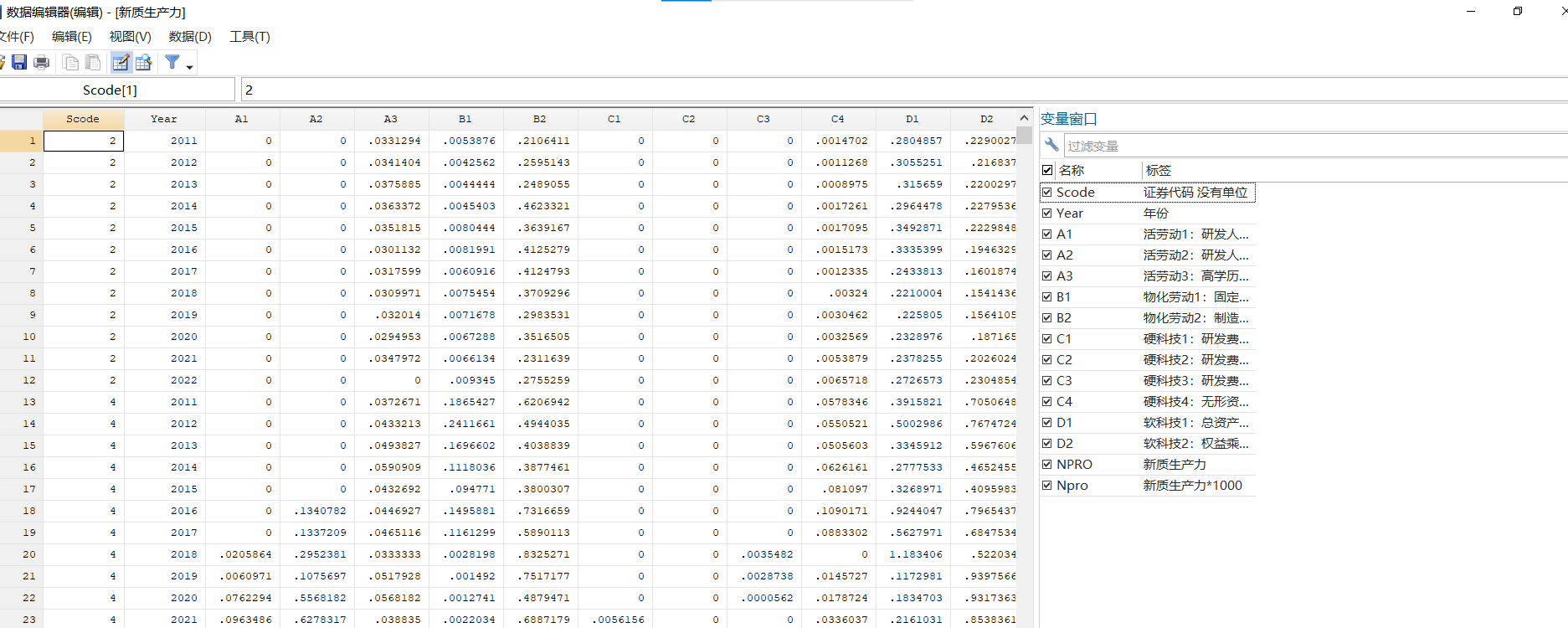Toggle the select-all checkbox beside 名称
1568x628 pixels.
(x=1047, y=170)
